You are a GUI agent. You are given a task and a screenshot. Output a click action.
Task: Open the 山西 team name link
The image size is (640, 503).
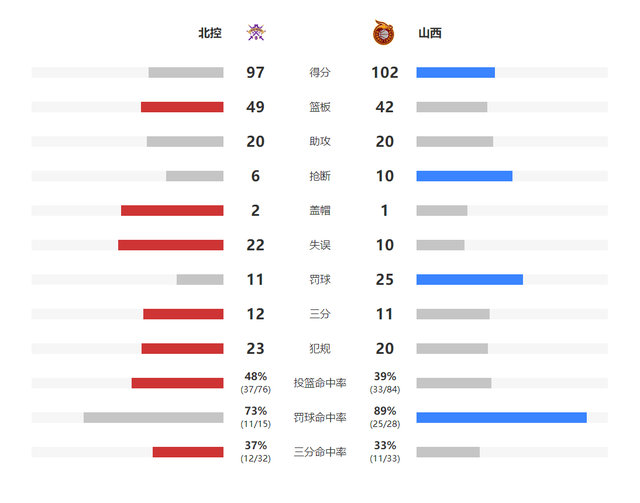[x=430, y=33]
